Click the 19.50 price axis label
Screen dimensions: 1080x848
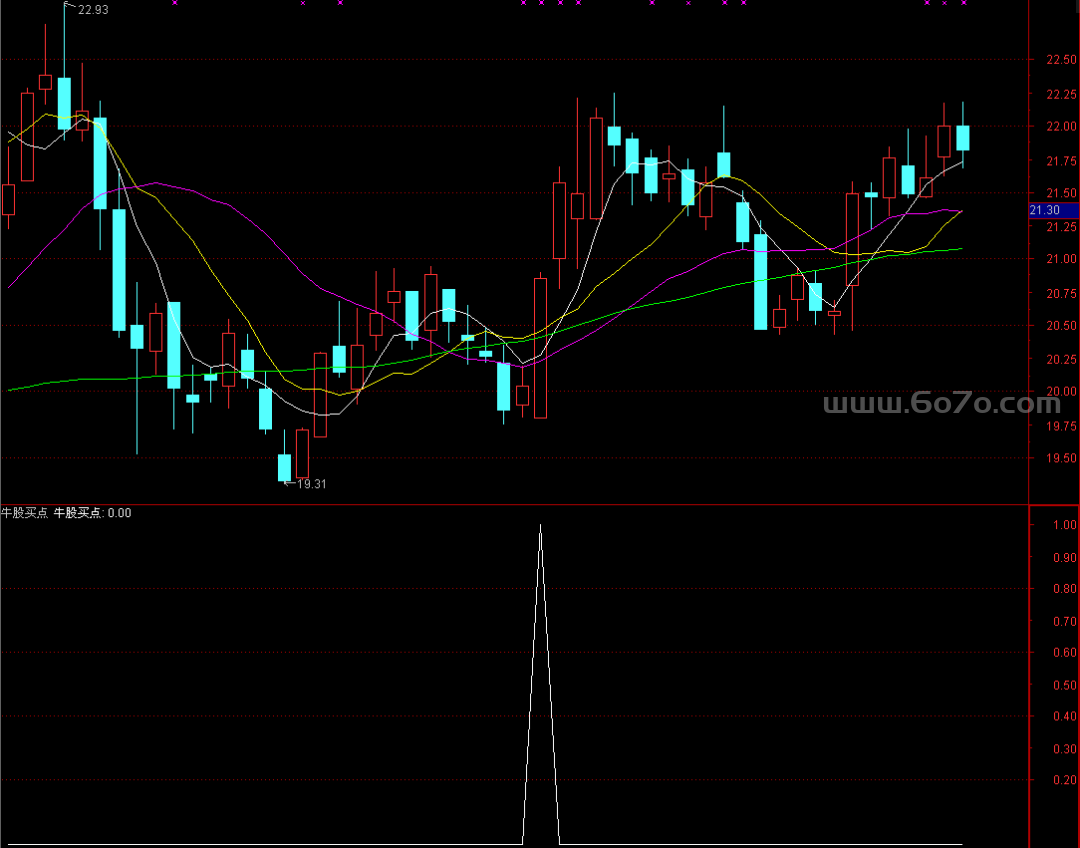coord(1061,458)
